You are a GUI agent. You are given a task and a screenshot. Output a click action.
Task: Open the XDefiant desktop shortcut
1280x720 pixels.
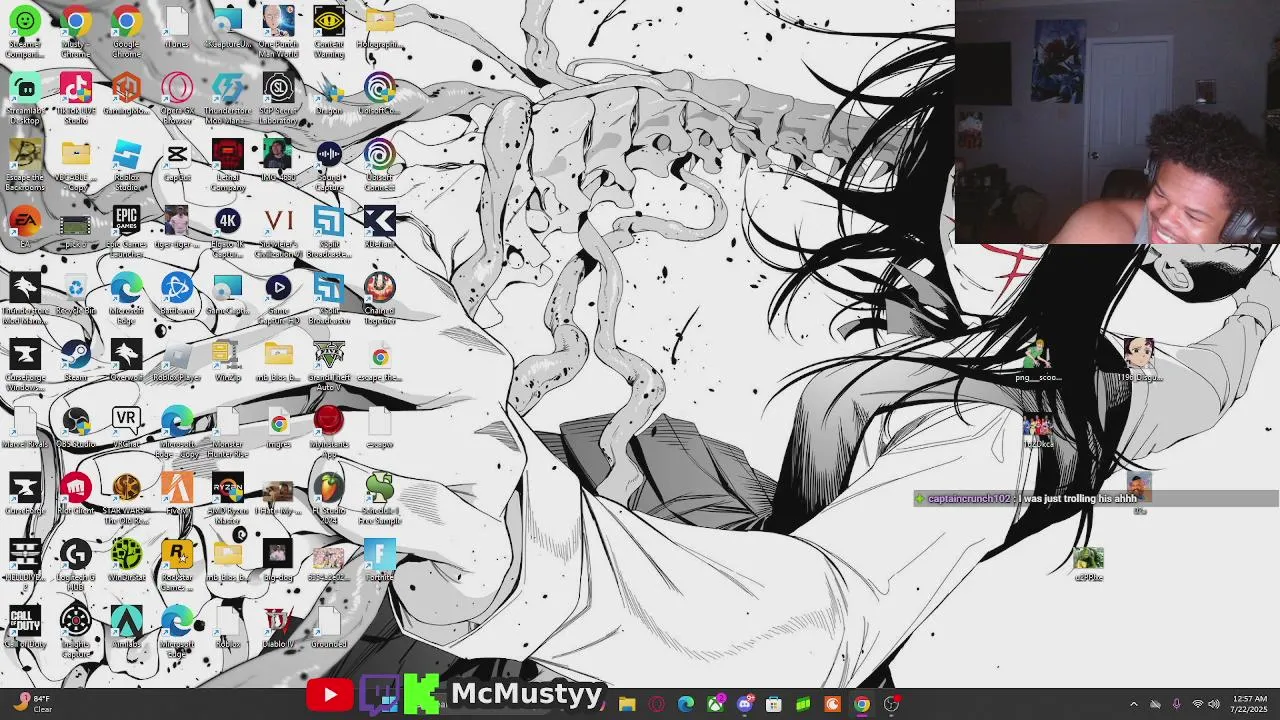pos(379,227)
